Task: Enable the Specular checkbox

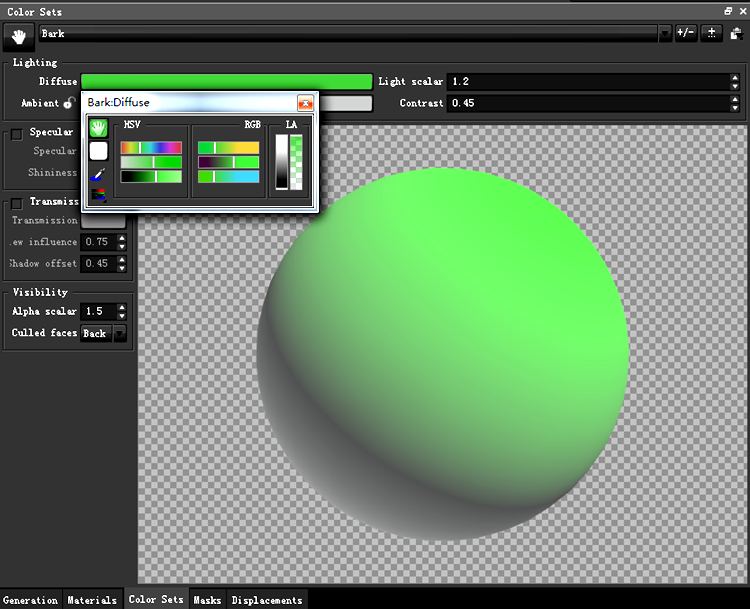Action: [x=17, y=133]
